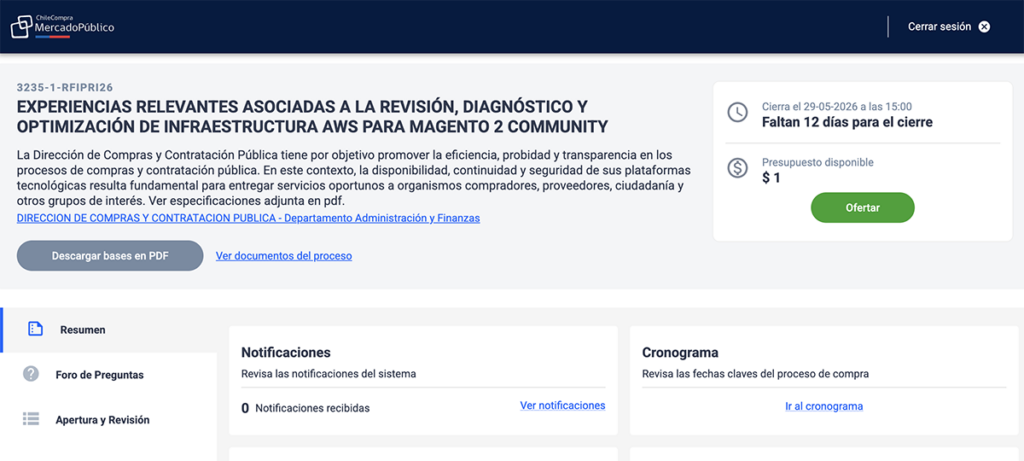Click the clock icon next to closing date
Image resolution: width=1024 pixels, height=461 pixels.
tap(737, 112)
